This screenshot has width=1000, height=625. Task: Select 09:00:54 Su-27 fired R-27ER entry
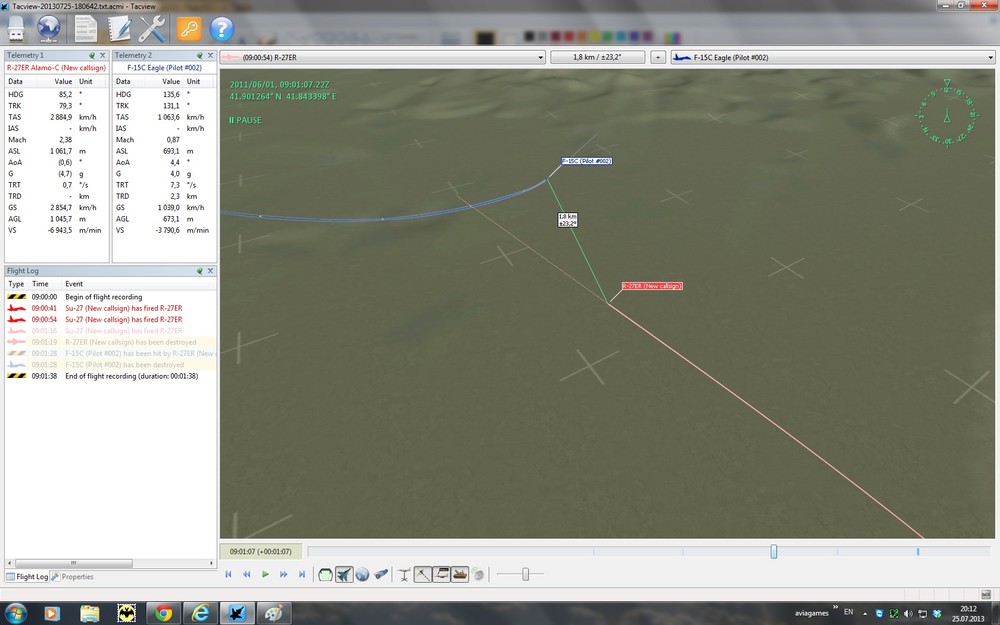[x=110, y=320]
